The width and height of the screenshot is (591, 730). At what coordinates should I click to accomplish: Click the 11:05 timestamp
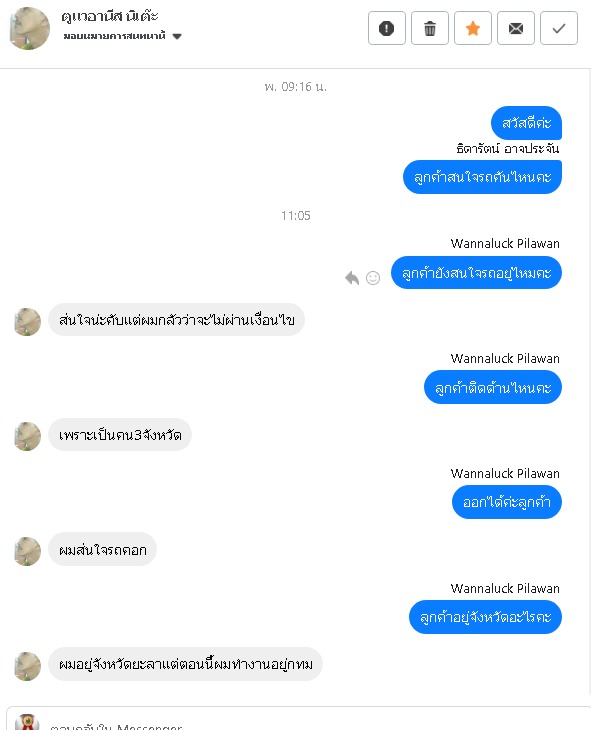[296, 216]
